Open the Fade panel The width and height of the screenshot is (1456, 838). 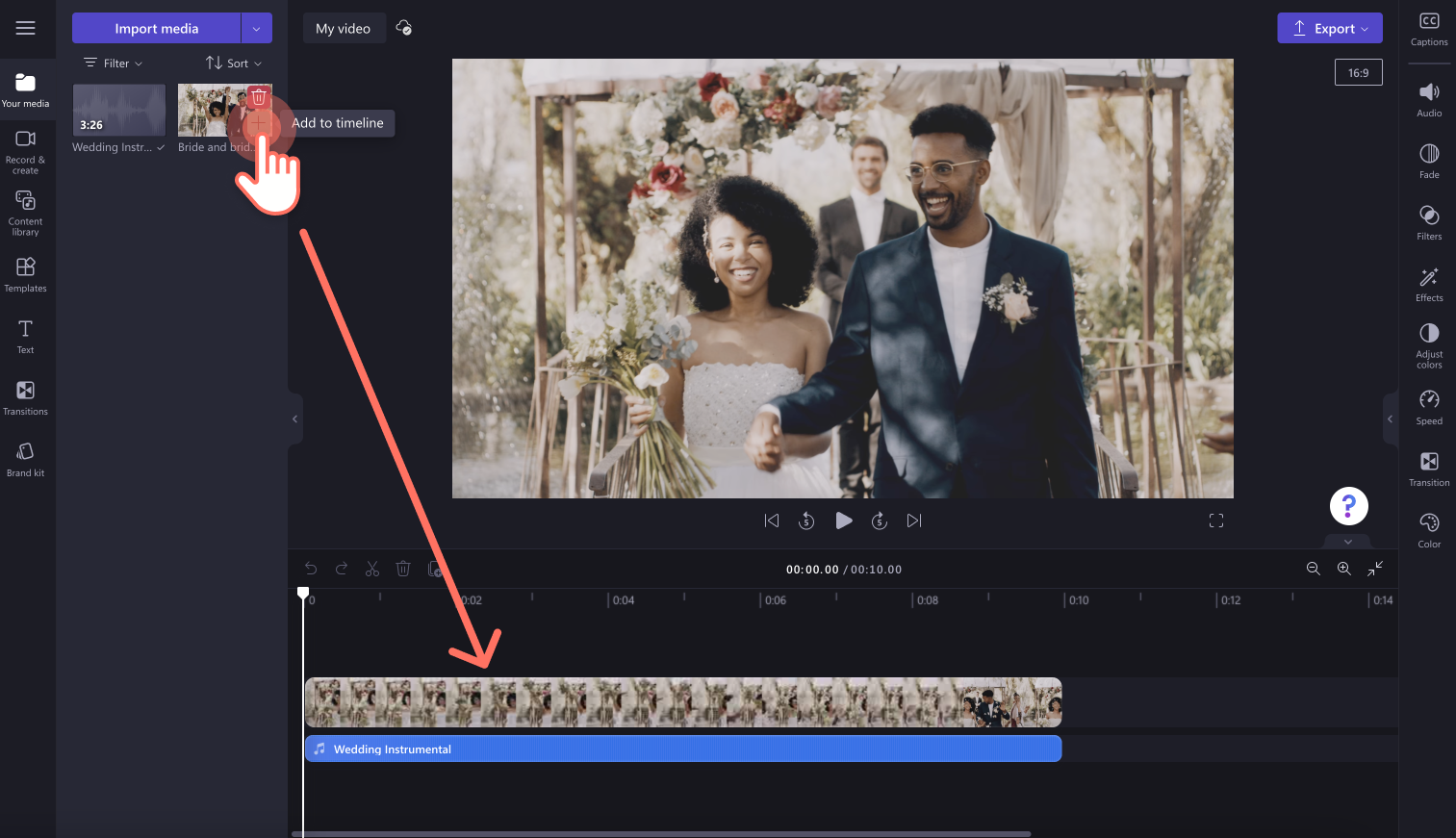coord(1429,162)
